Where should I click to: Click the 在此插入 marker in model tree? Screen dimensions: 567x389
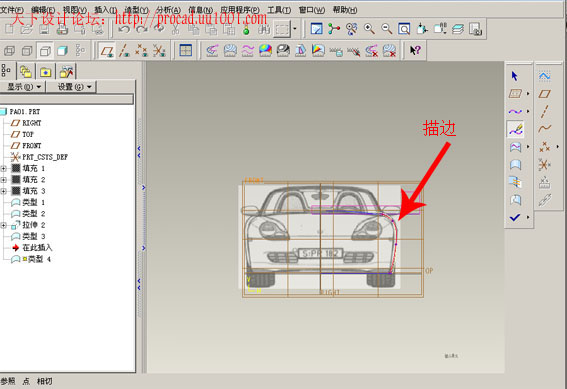click(32, 248)
